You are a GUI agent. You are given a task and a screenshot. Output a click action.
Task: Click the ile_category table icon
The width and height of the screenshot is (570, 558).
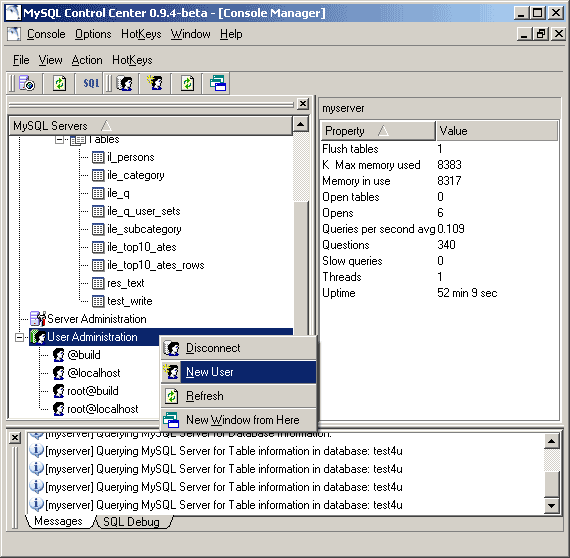point(98,175)
